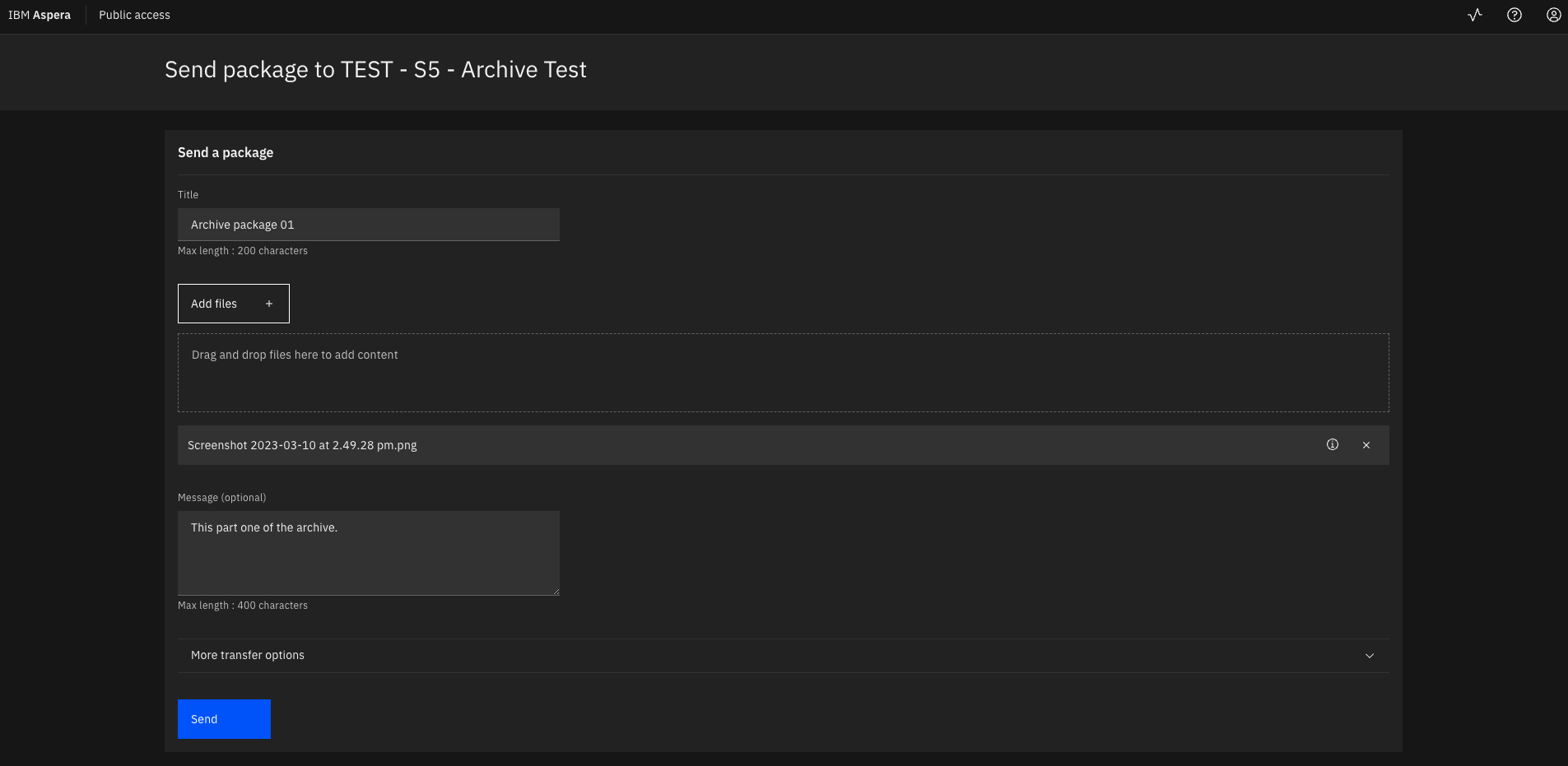The height and width of the screenshot is (766, 1568).
Task: Remove the Screenshot 2023-03-10 file from package
Action: pyautogui.click(x=1366, y=445)
